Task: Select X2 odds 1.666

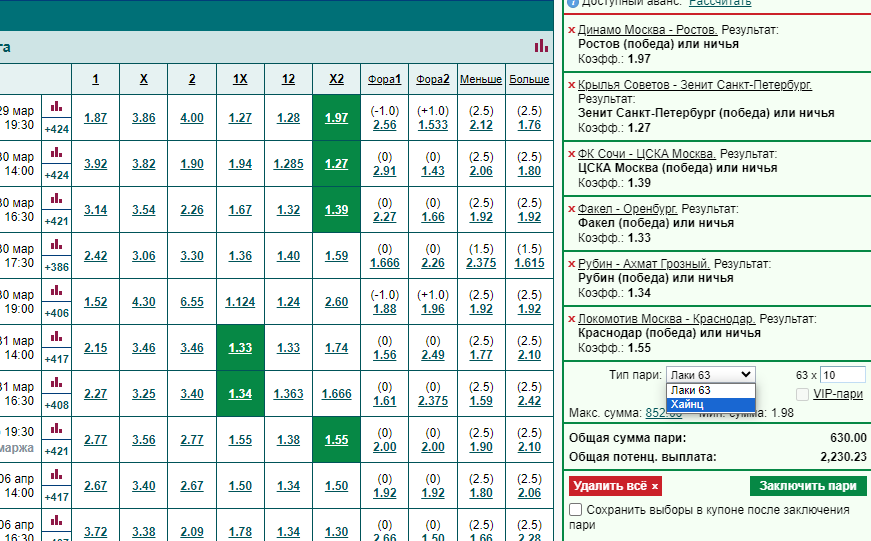Action: point(337,394)
